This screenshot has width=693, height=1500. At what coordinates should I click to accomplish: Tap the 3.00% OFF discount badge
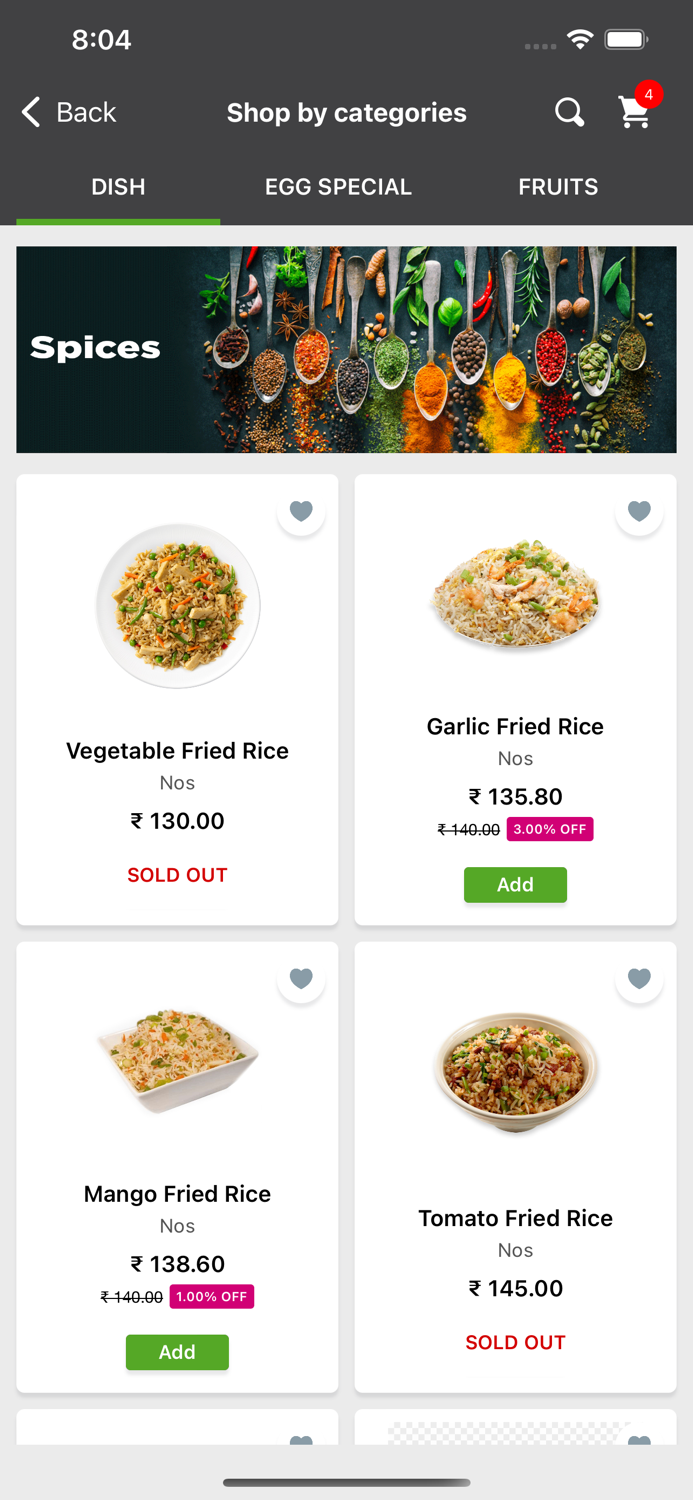click(x=550, y=829)
